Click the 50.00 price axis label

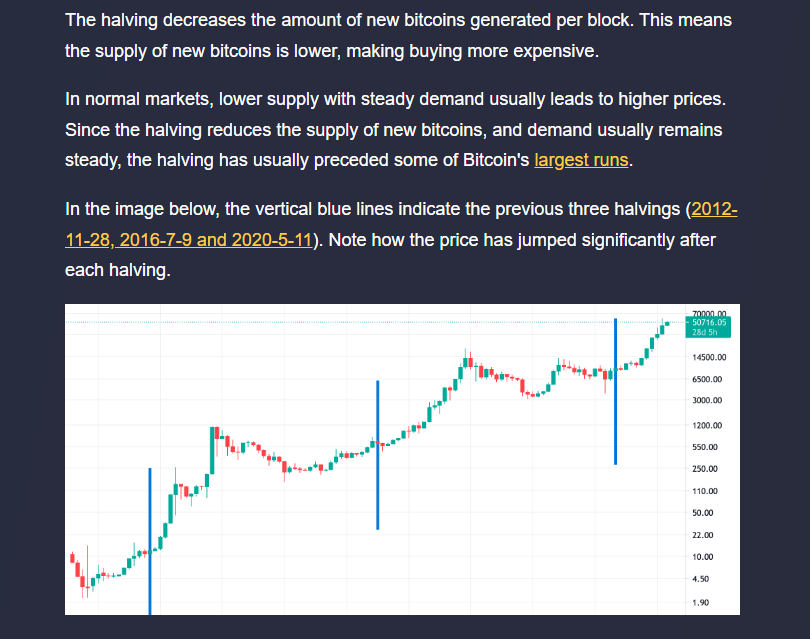tap(703, 512)
